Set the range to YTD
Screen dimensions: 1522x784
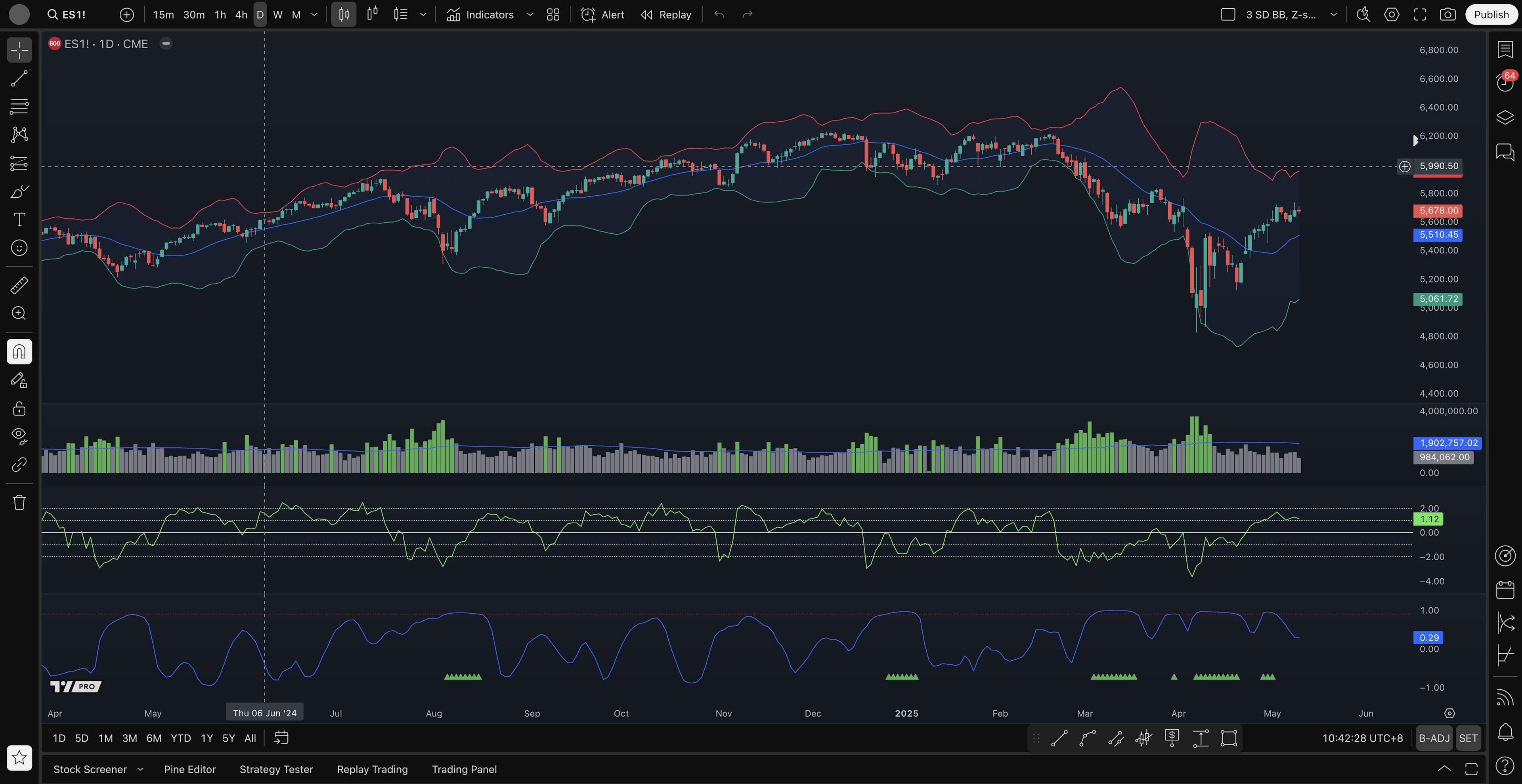(x=180, y=738)
